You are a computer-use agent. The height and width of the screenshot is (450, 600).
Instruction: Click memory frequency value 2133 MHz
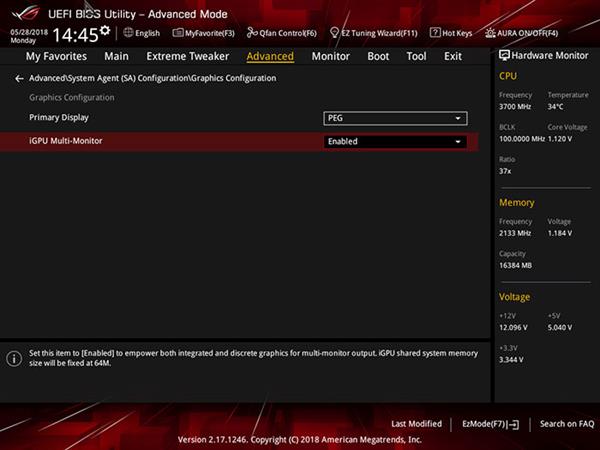tap(515, 233)
